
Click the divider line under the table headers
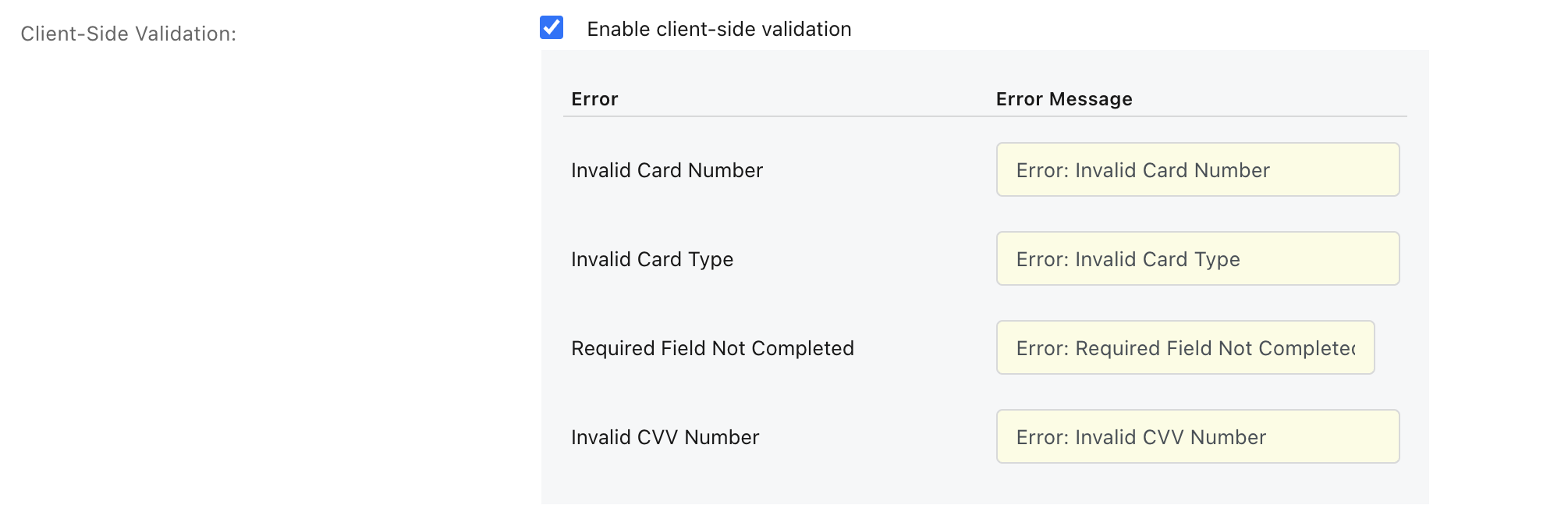click(984, 116)
